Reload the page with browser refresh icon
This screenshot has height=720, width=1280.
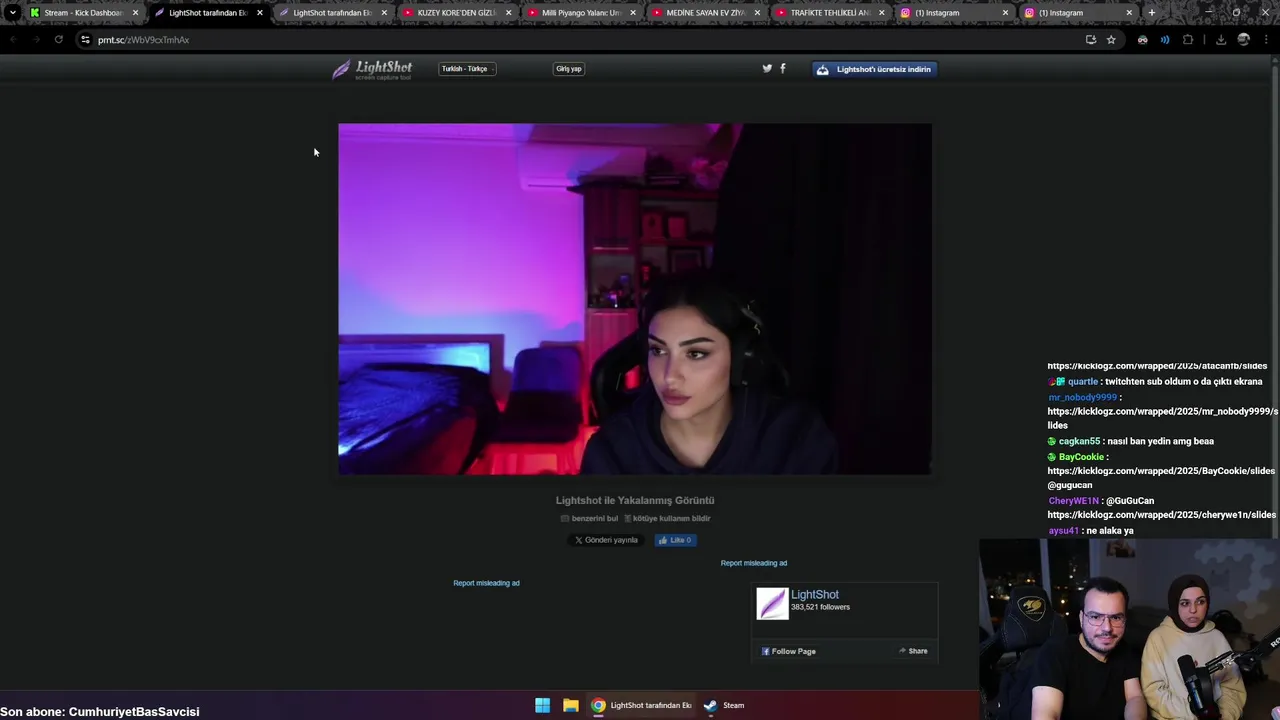[x=59, y=40]
